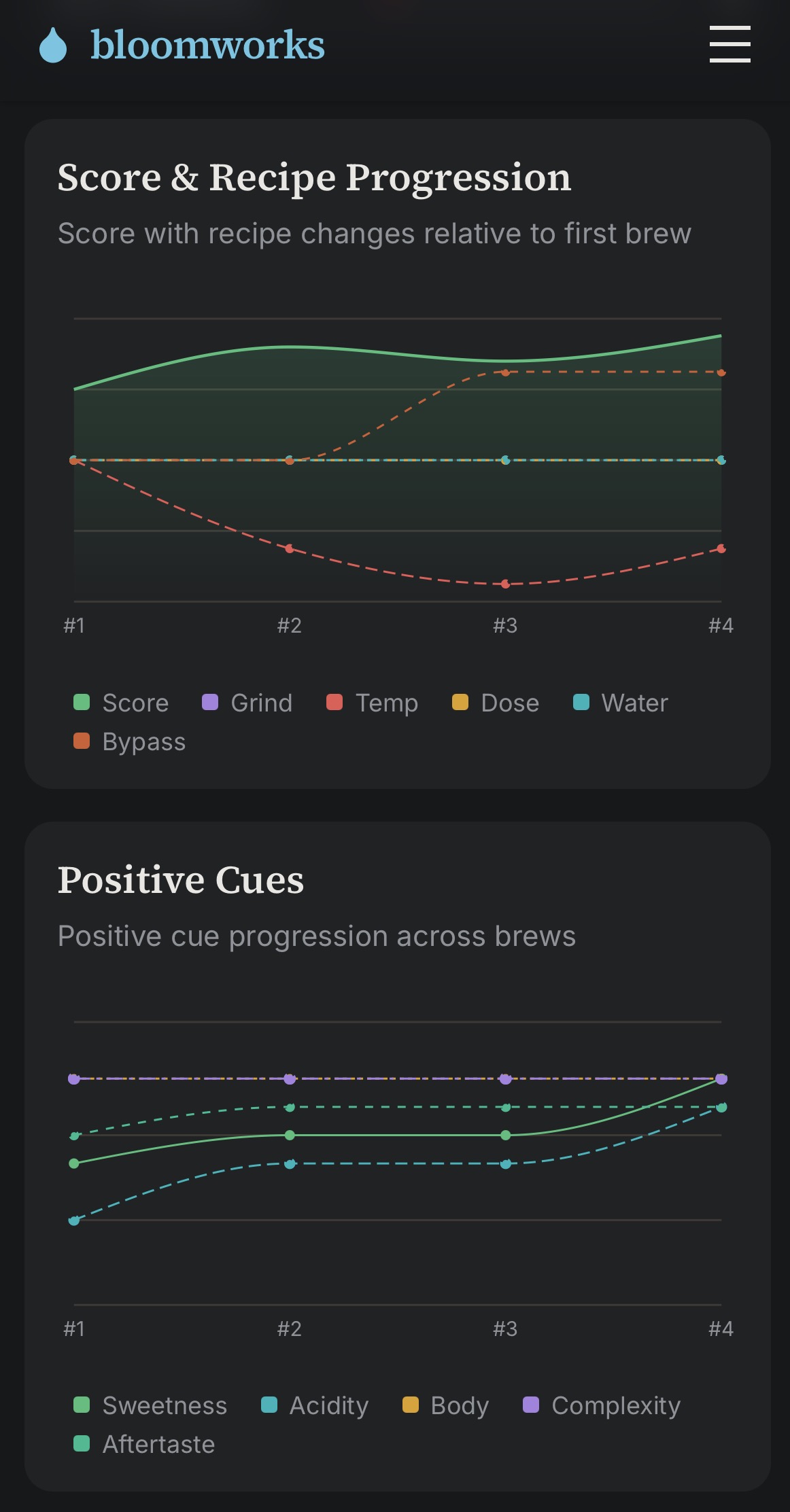Open the bloomworks home link

[182, 45]
